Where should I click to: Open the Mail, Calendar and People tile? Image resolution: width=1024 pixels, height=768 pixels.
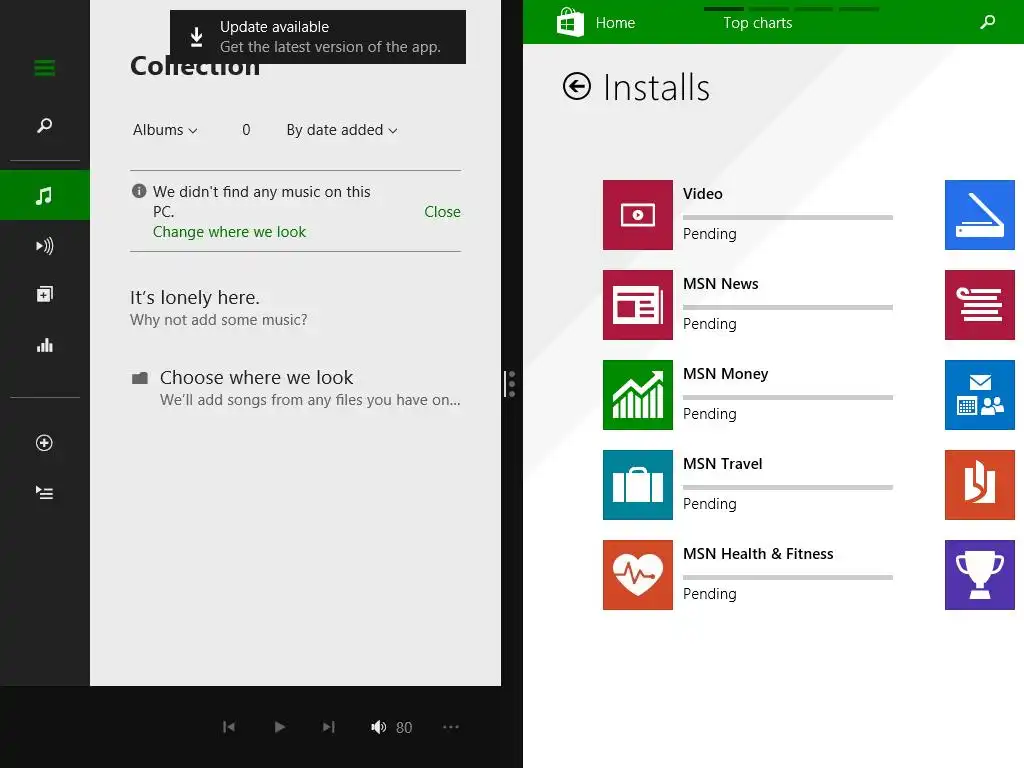(980, 395)
